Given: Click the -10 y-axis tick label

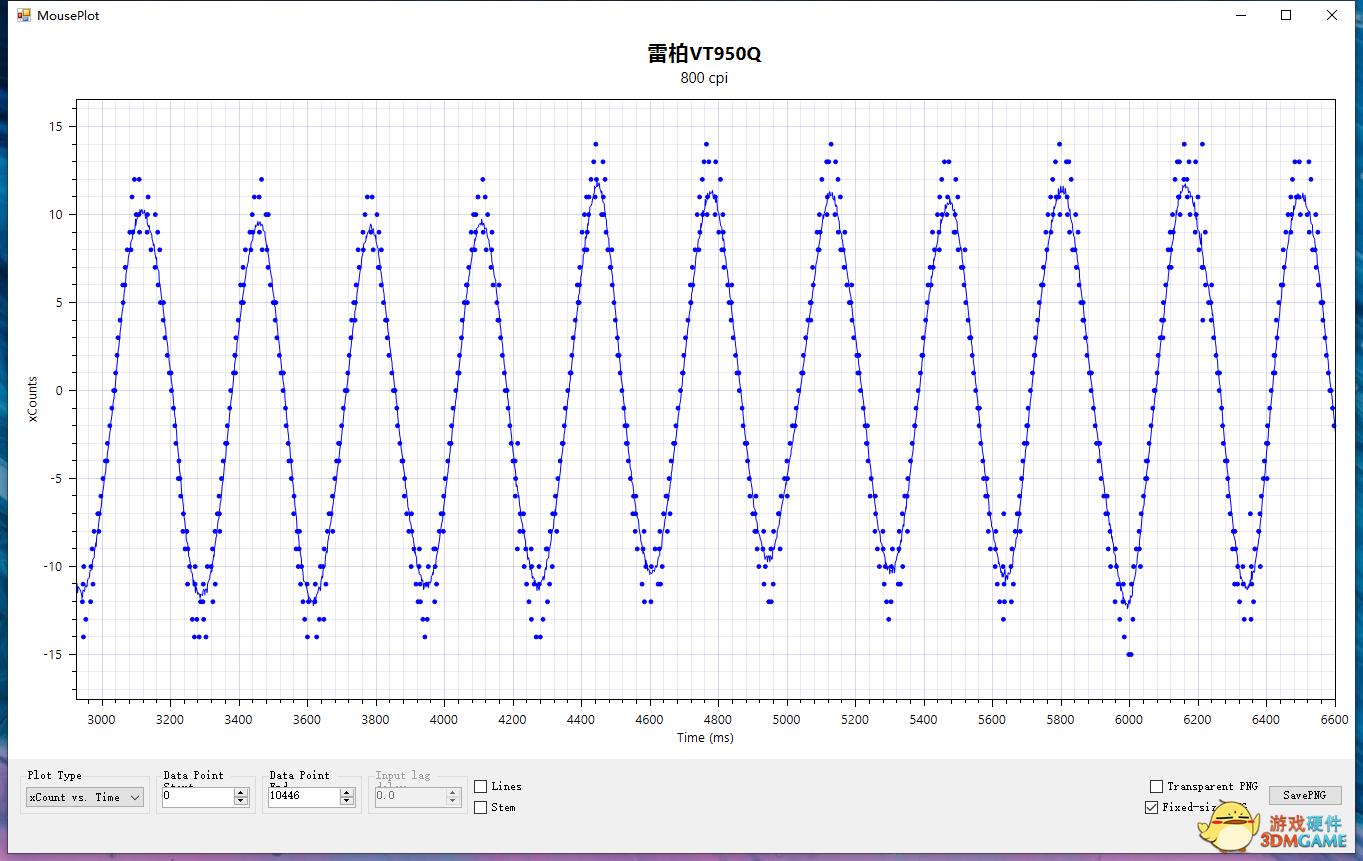Looking at the screenshot, I should point(52,567).
